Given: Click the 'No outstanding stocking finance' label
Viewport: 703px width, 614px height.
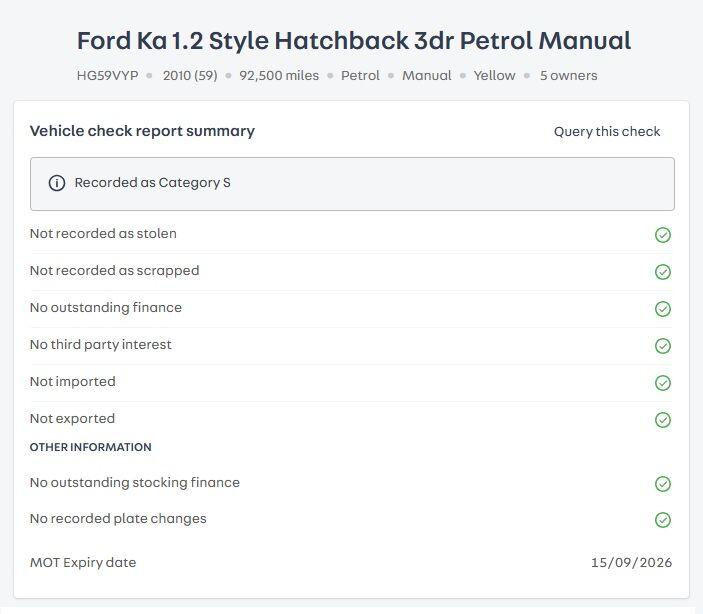Looking at the screenshot, I should click(135, 483).
